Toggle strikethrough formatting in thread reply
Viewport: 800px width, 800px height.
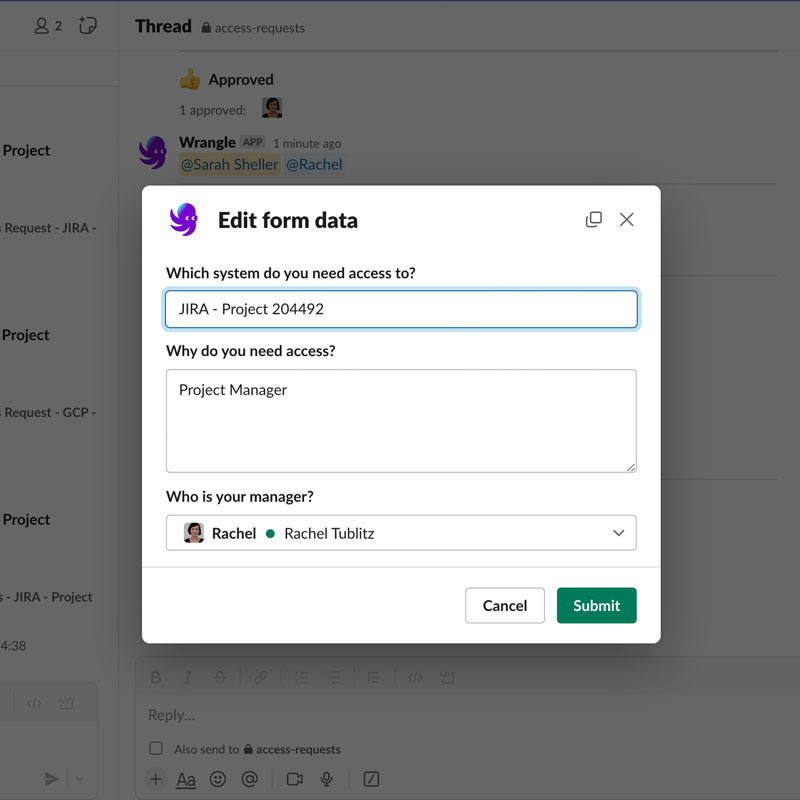[219, 678]
